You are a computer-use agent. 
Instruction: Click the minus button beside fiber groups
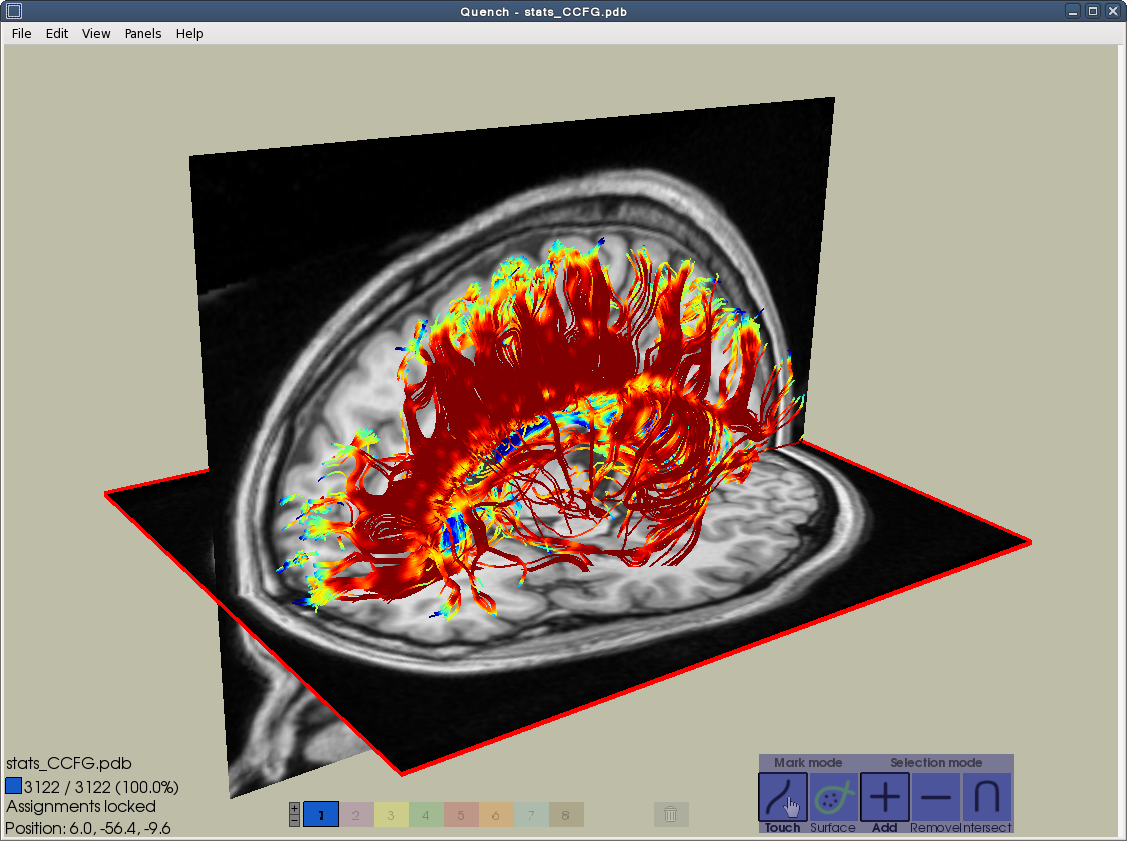294,820
